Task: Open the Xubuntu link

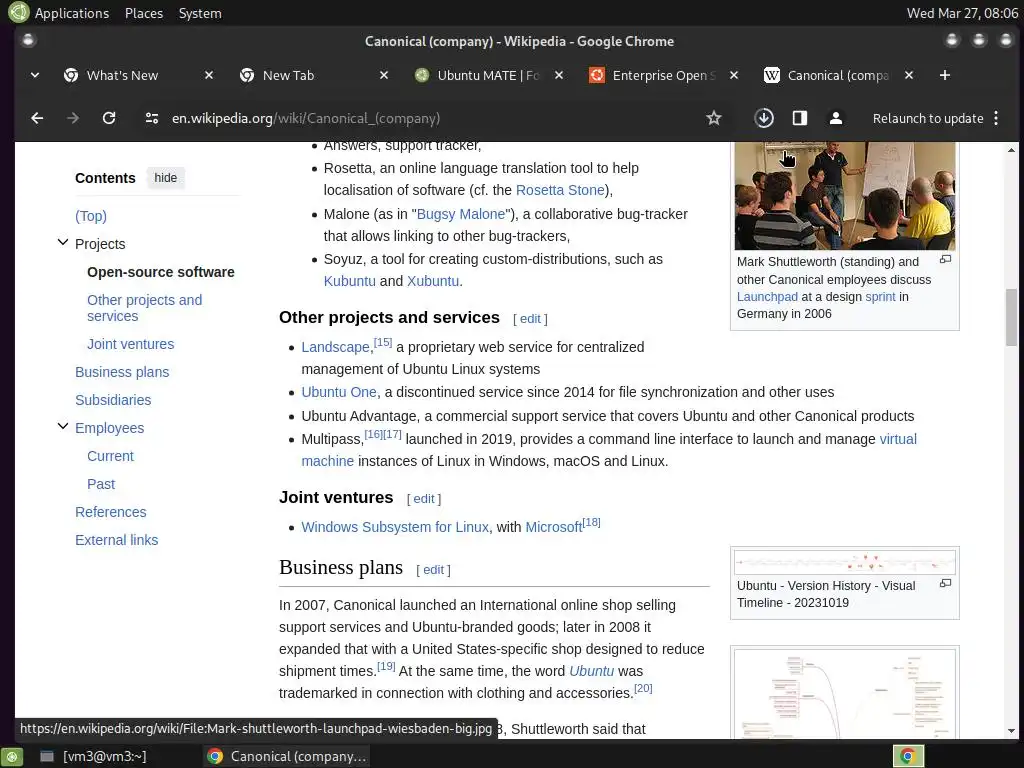Action: tap(433, 281)
